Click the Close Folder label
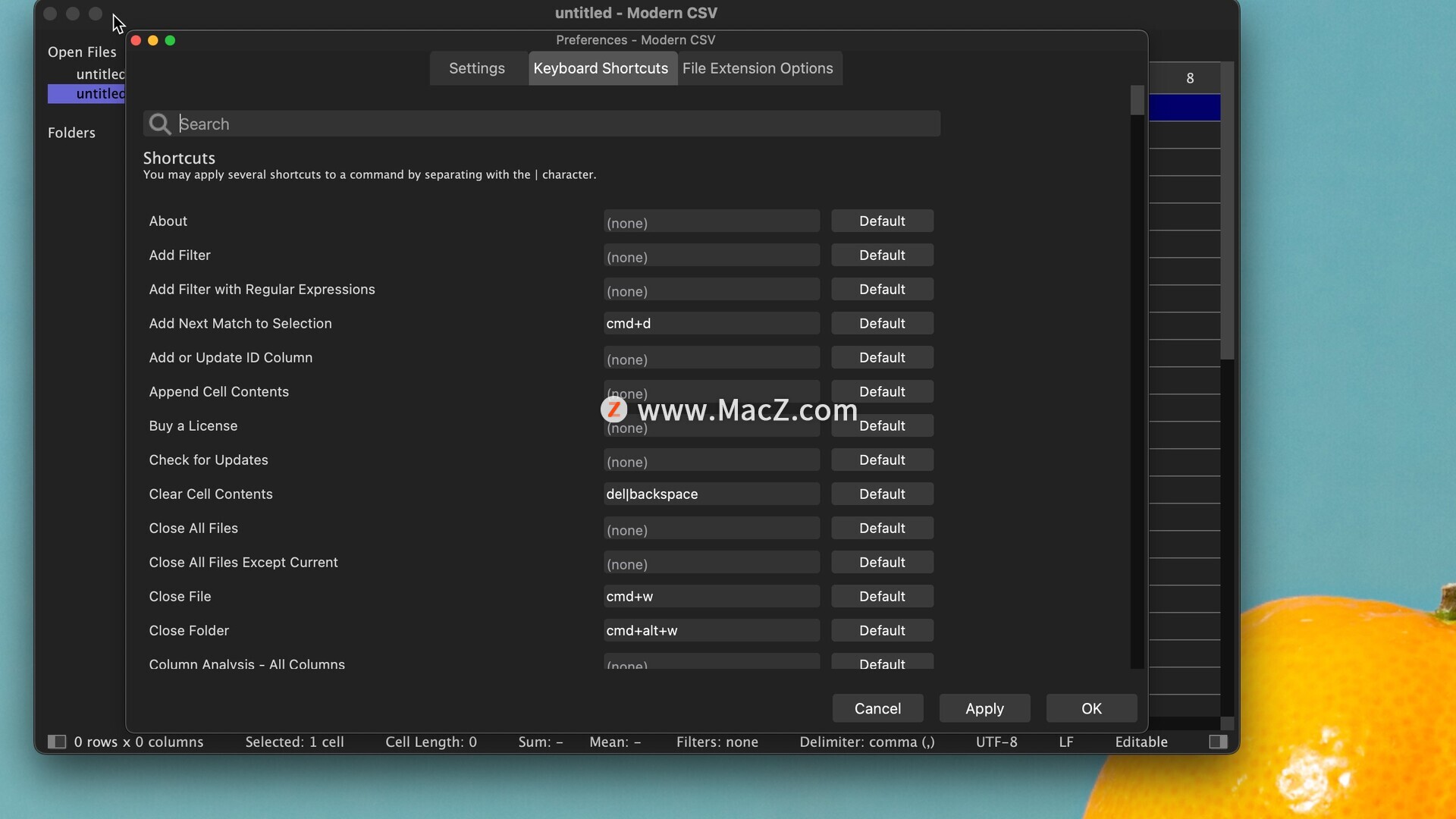This screenshot has width=1456, height=819. (x=189, y=631)
